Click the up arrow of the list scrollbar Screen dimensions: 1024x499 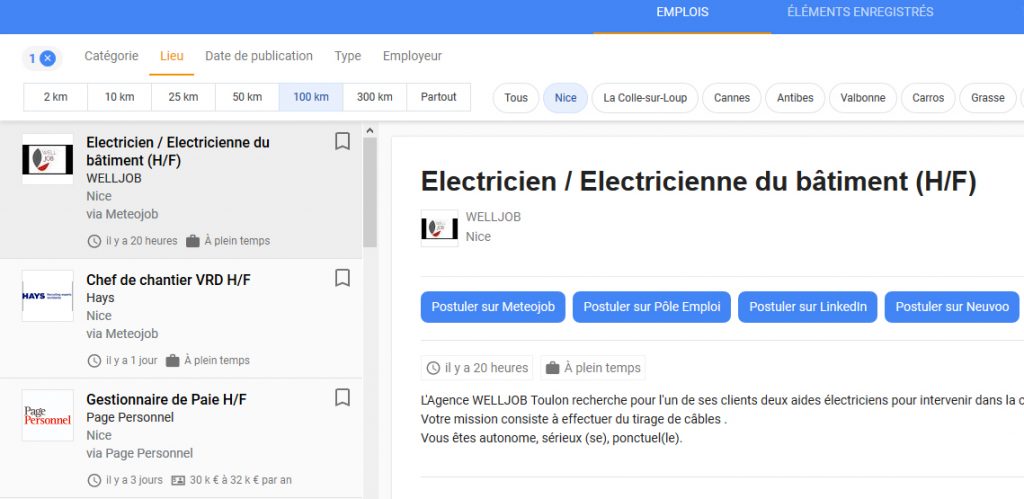point(370,130)
